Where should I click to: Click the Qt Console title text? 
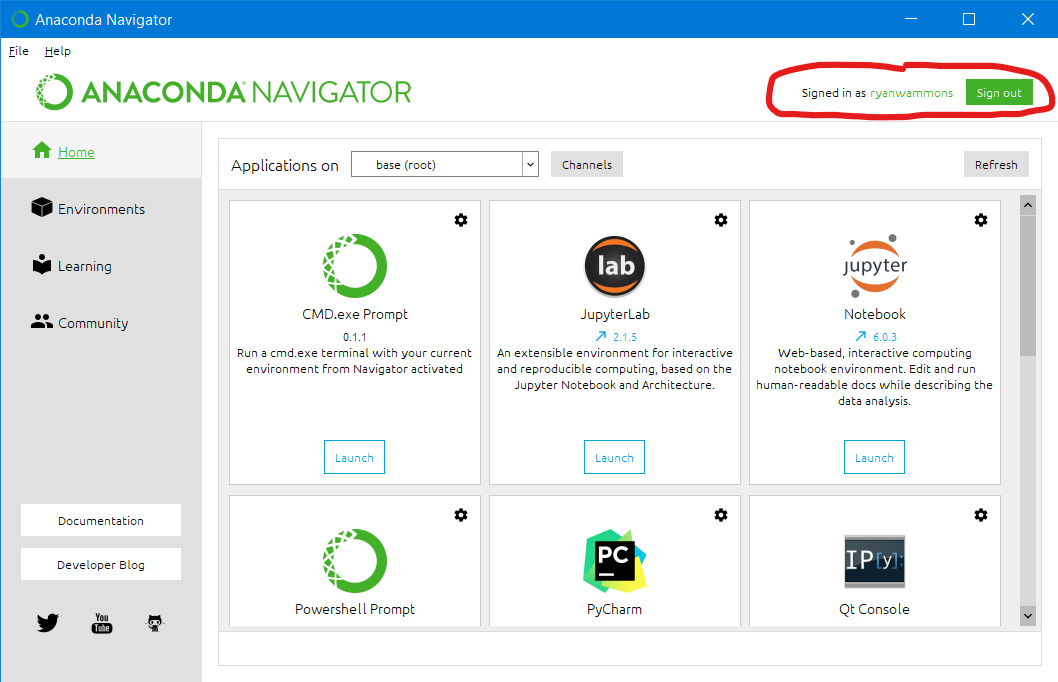click(874, 609)
